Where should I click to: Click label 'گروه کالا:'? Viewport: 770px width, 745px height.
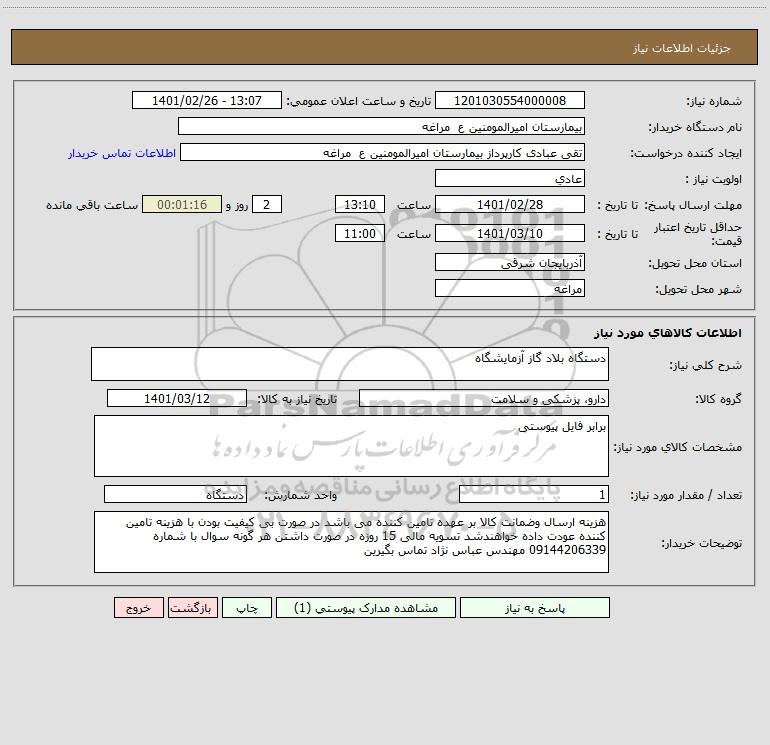pyautogui.click(x=719, y=399)
